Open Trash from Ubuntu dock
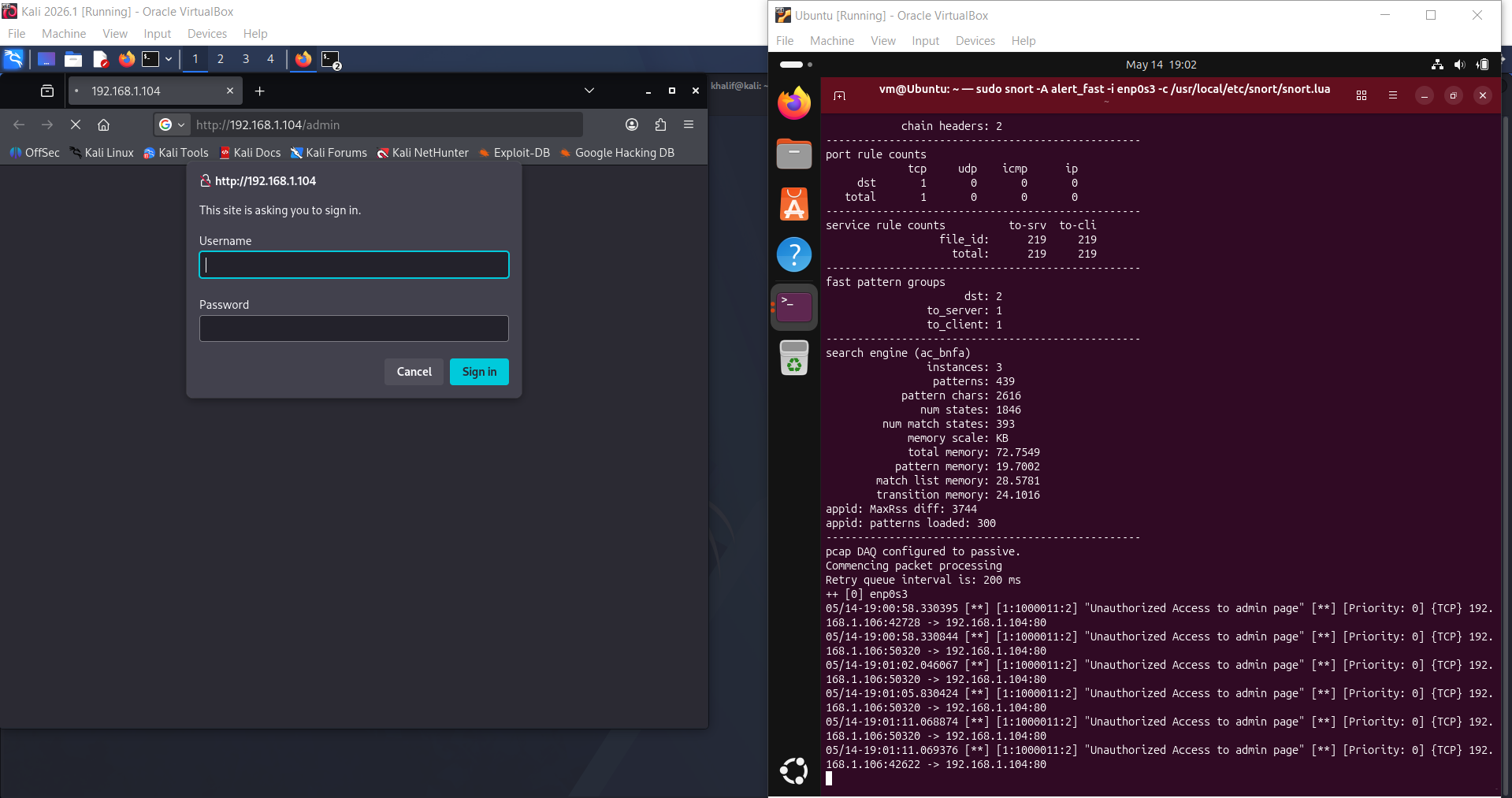 (794, 358)
